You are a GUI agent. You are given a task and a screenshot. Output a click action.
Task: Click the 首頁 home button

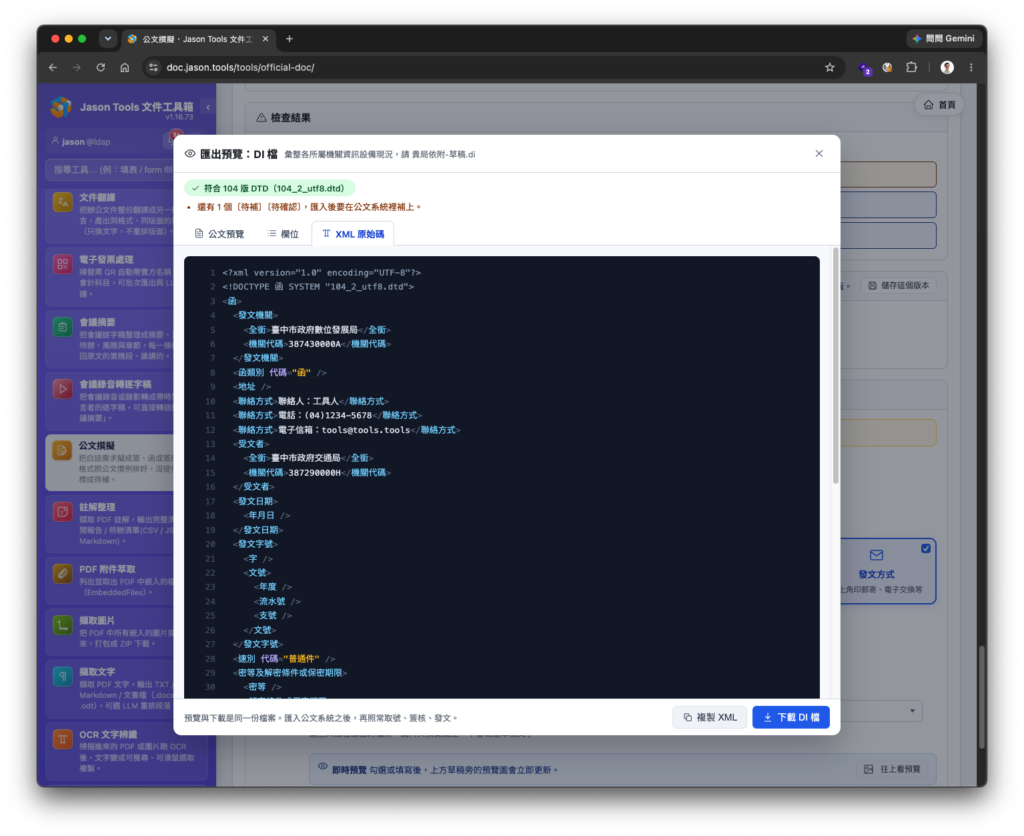940,104
